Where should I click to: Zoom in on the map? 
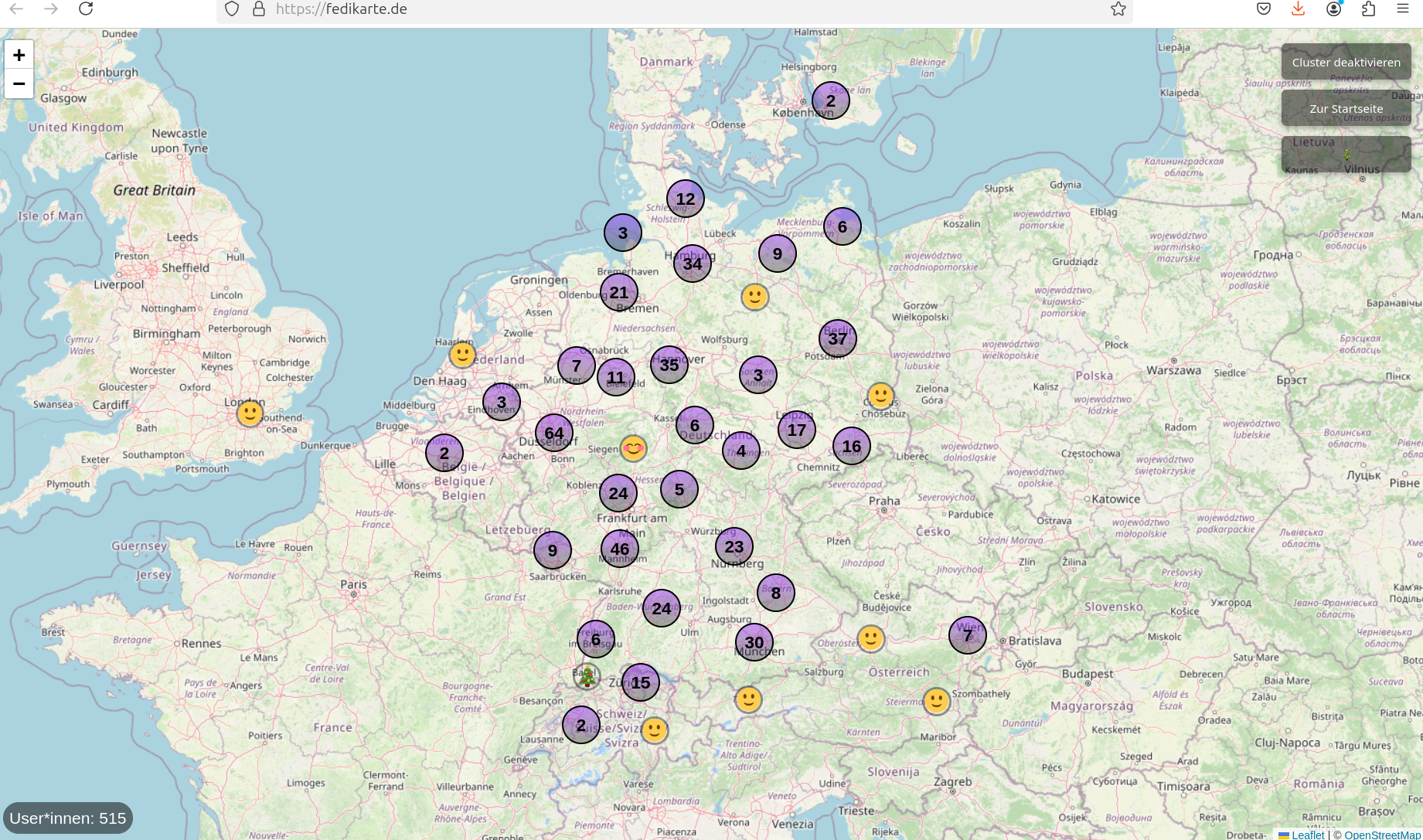click(x=19, y=55)
